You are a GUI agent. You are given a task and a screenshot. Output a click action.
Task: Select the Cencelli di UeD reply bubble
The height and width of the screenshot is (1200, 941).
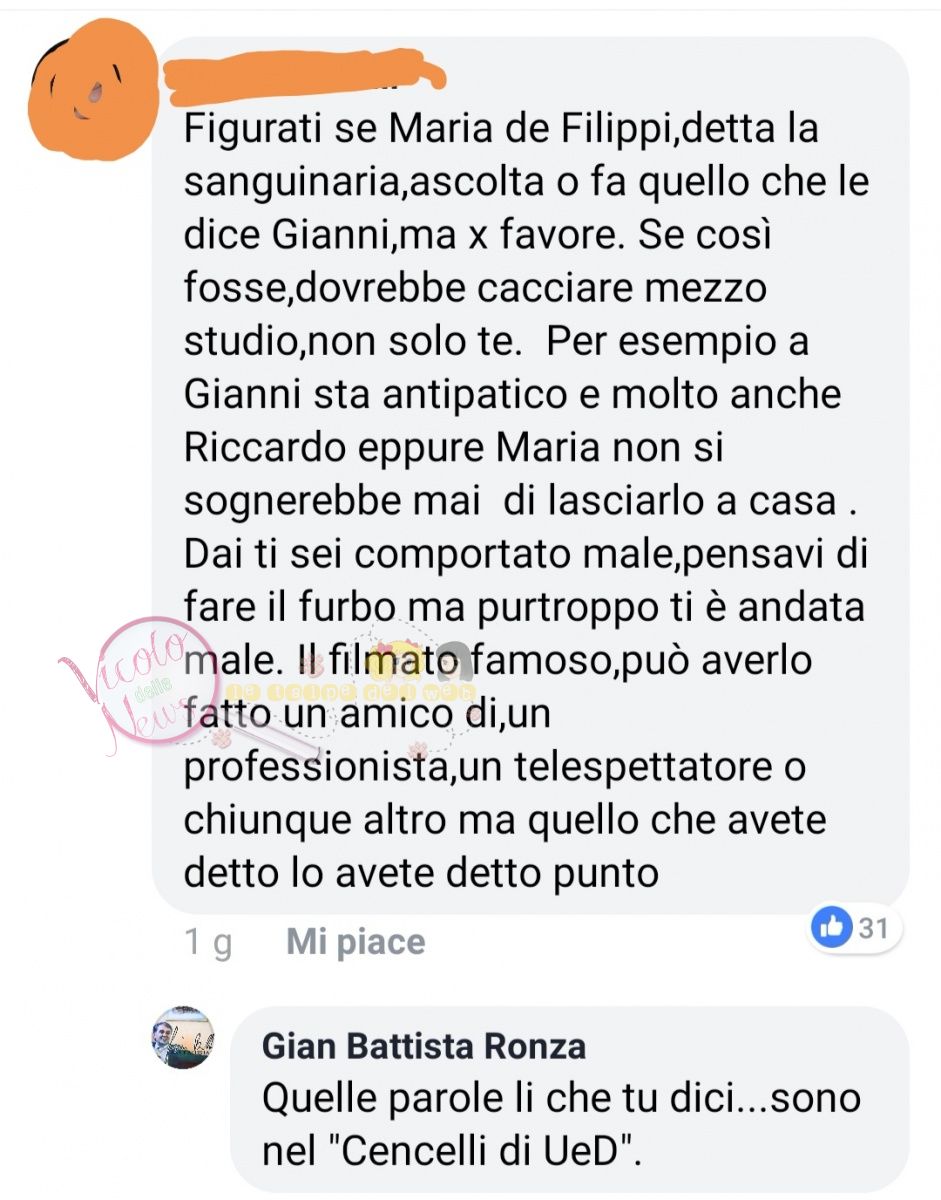(x=570, y=1099)
